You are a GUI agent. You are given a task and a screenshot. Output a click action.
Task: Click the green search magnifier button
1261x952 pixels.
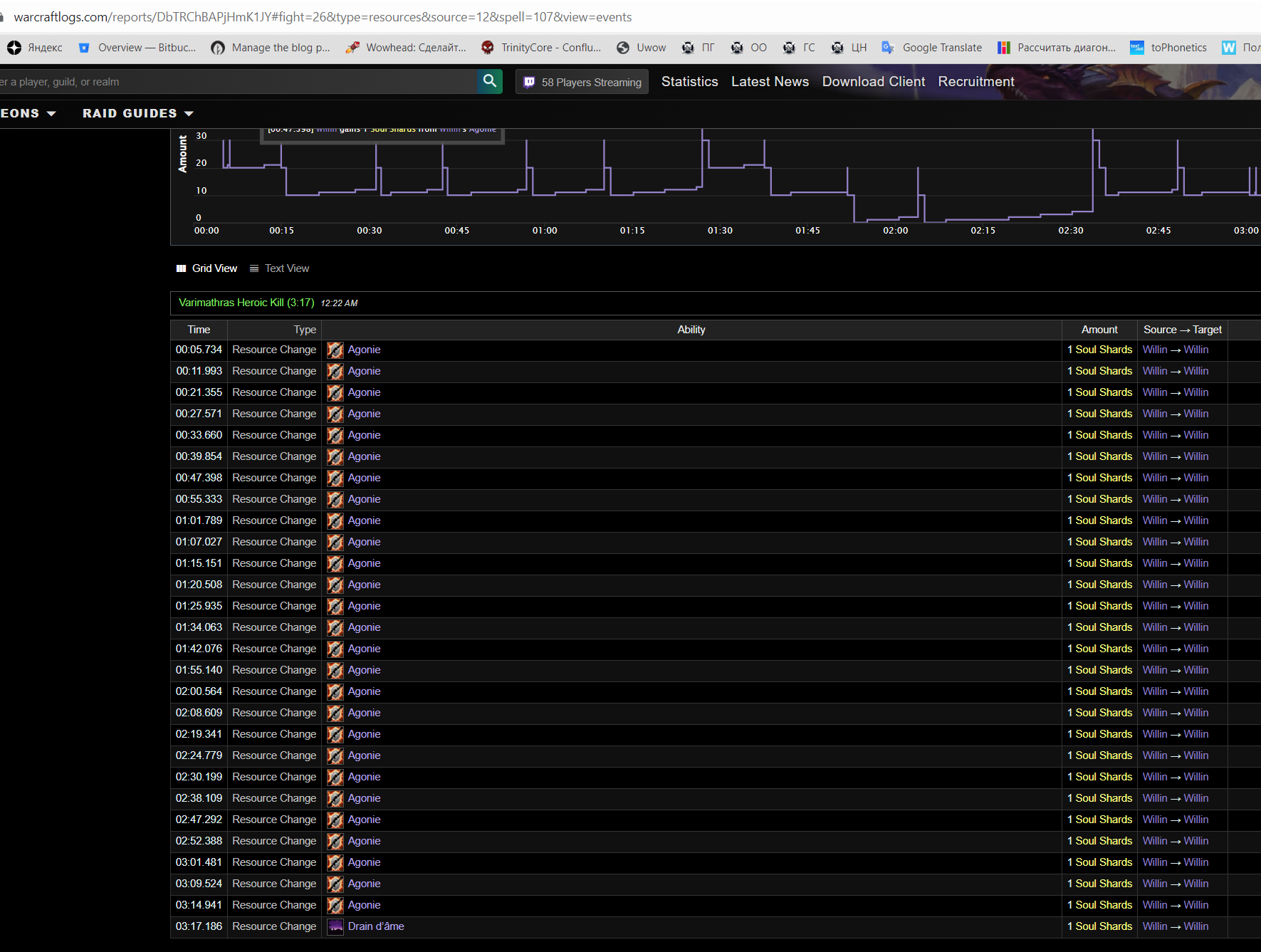[x=489, y=81]
